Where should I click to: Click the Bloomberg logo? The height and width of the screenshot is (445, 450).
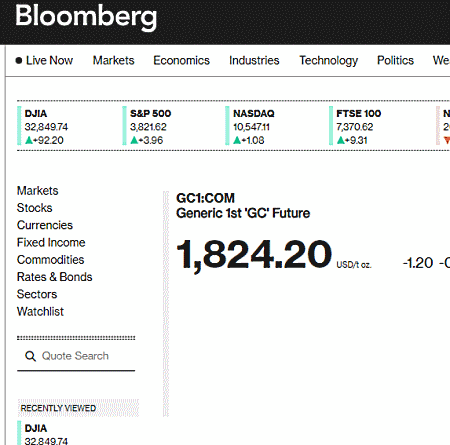tap(86, 16)
